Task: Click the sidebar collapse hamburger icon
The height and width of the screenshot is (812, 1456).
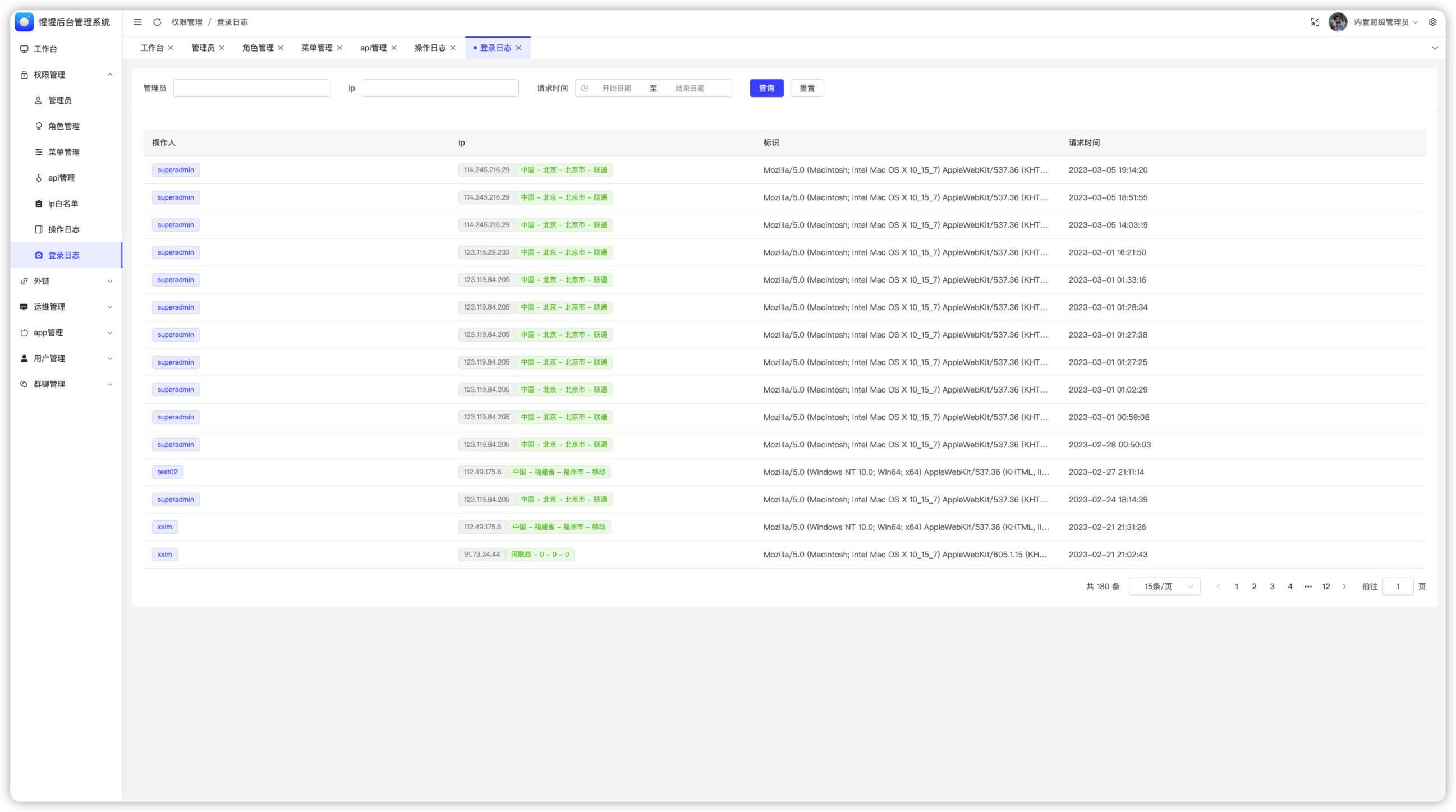Action: pyautogui.click(x=137, y=22)
